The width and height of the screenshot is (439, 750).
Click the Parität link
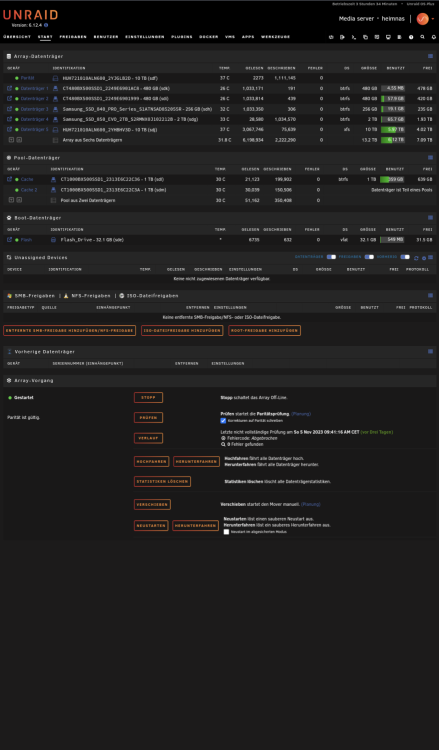pyautogui.click(x=27, y=78)
